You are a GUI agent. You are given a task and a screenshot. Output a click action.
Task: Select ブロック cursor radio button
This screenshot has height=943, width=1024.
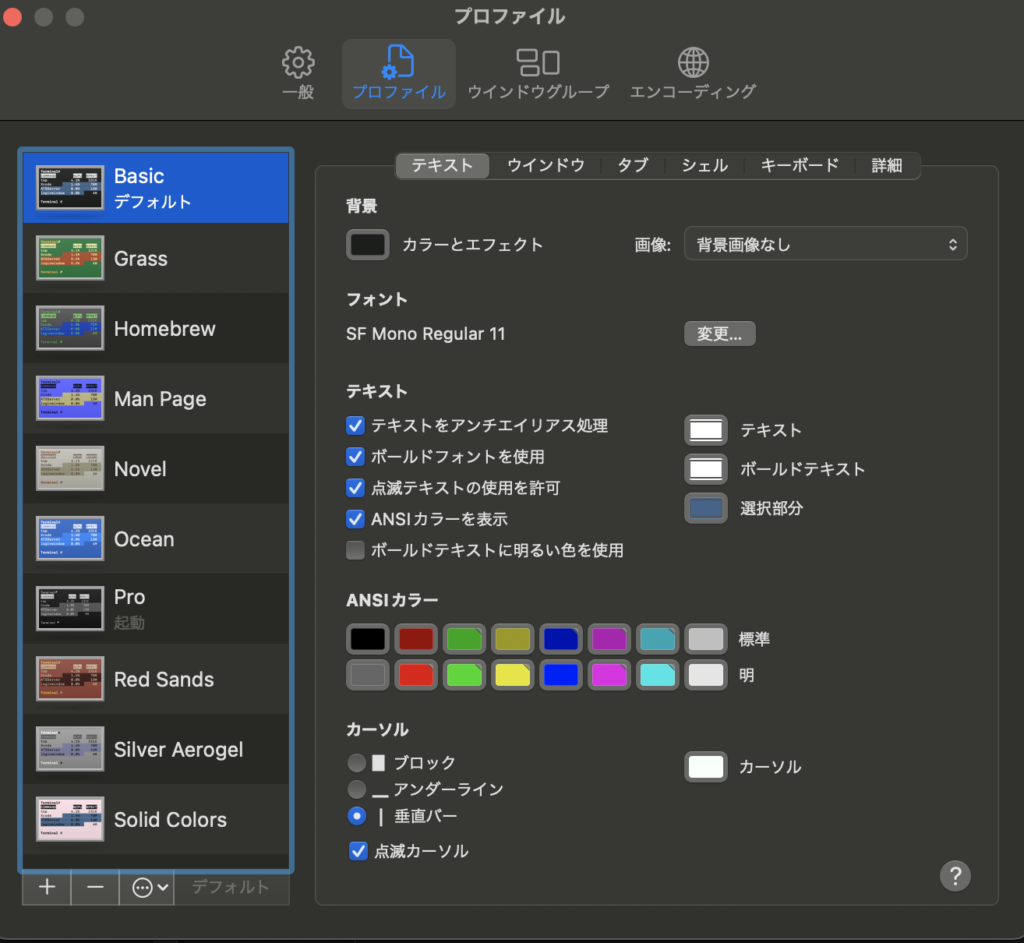point(357,762)
